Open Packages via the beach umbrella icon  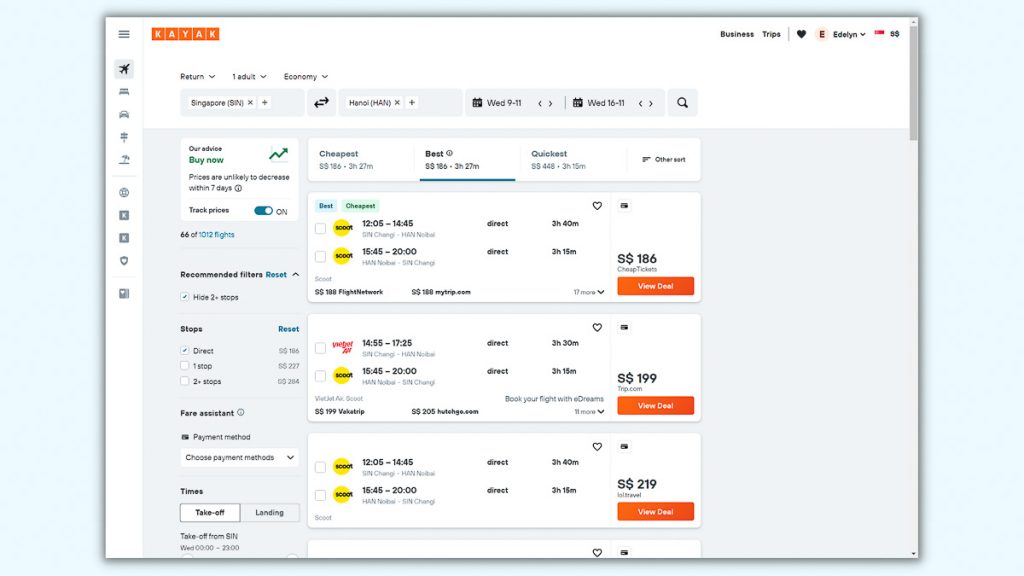click(124, 159)
